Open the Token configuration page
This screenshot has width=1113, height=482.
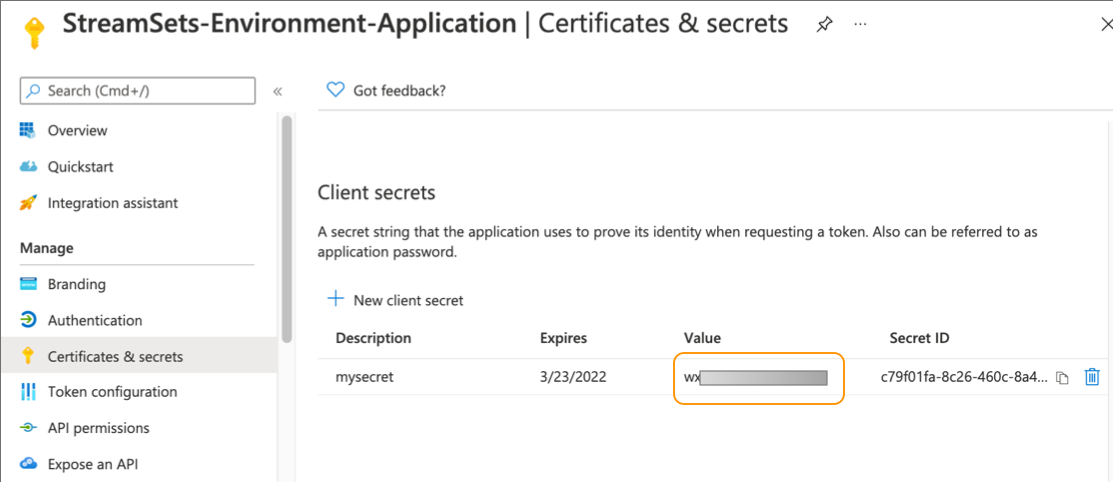coord(112,392)
